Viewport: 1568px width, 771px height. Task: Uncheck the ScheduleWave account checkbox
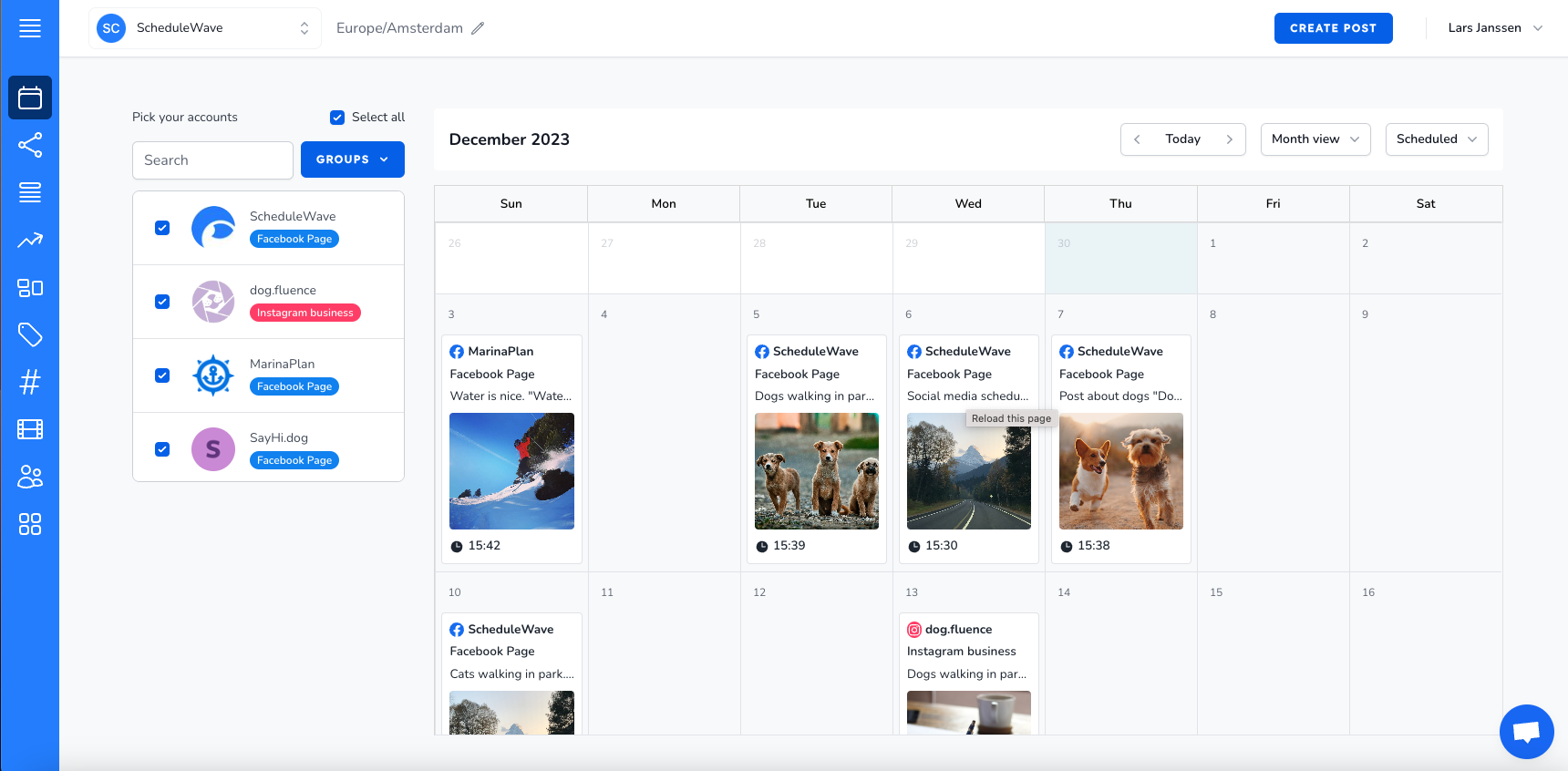162,228
